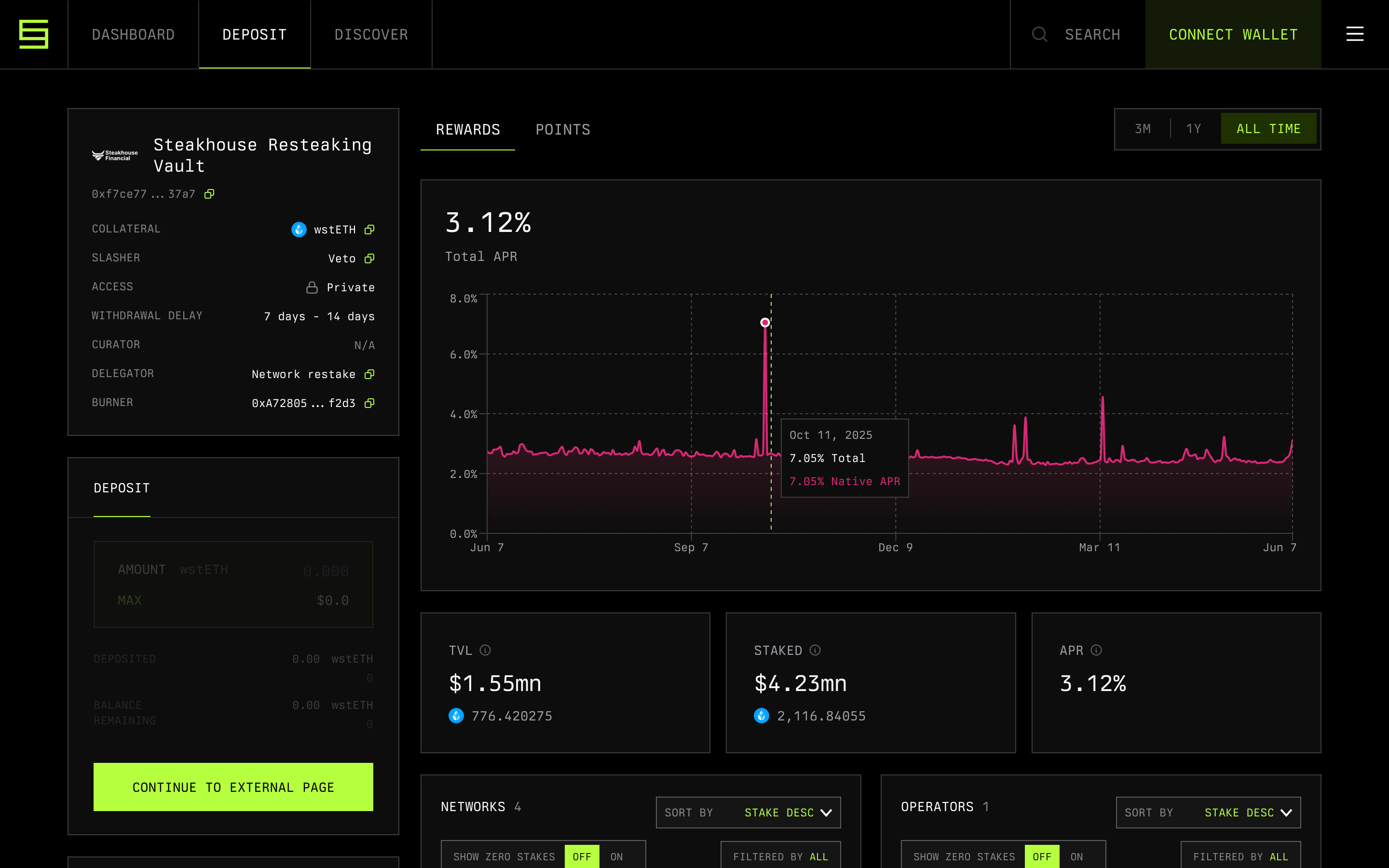Click the $1.55mn TVL value

(x=495, y=683)
